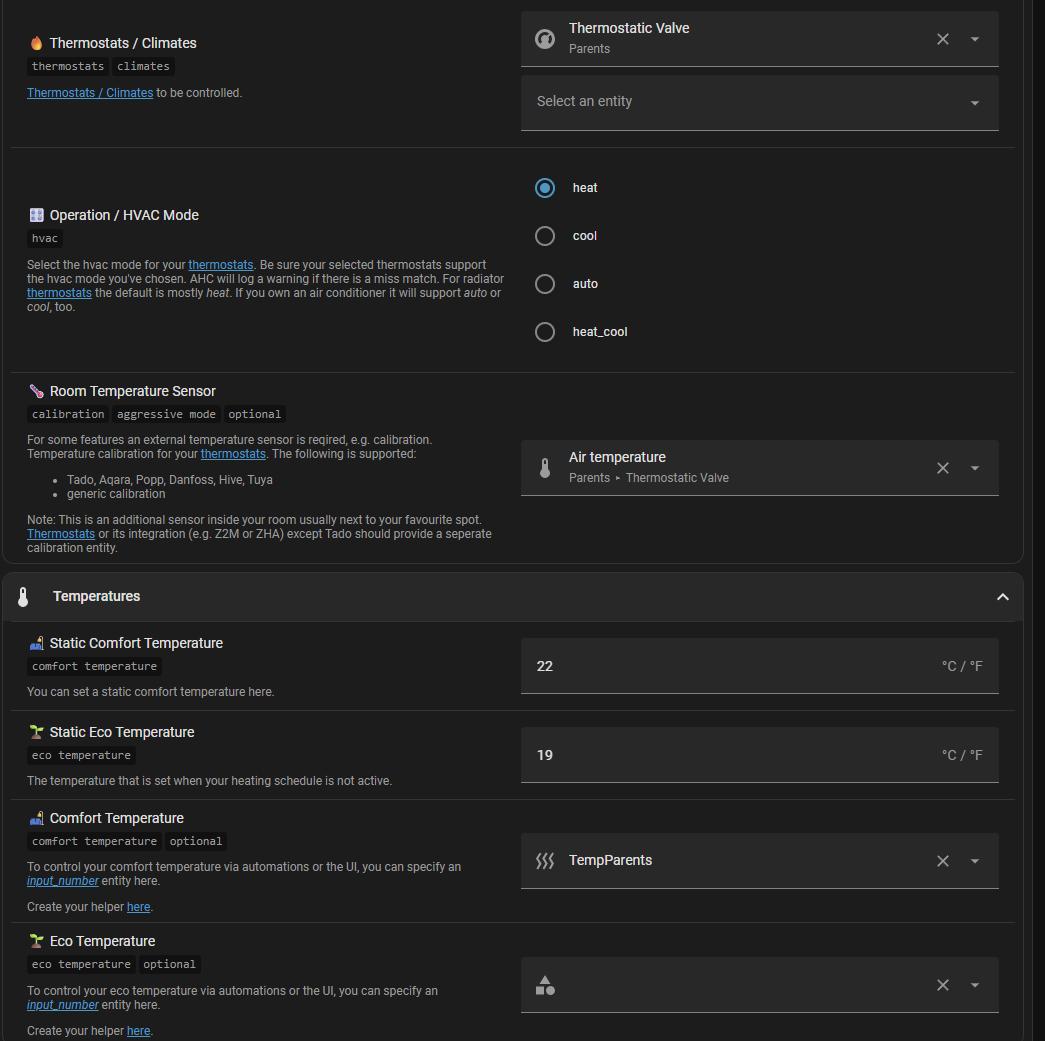Open the Thermostats / Climates link

[x=90, y=93]
